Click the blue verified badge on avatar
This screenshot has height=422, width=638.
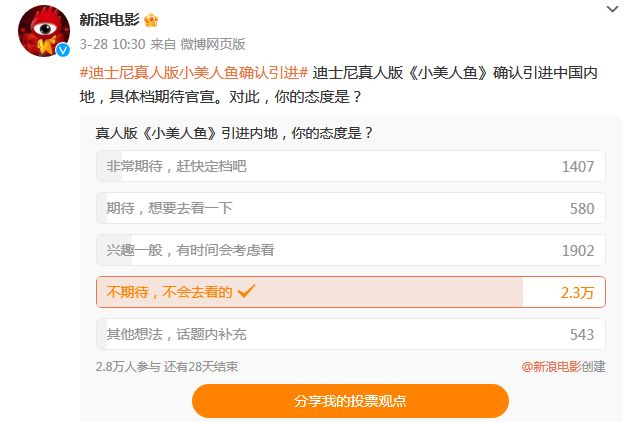[x=62, y=50]
